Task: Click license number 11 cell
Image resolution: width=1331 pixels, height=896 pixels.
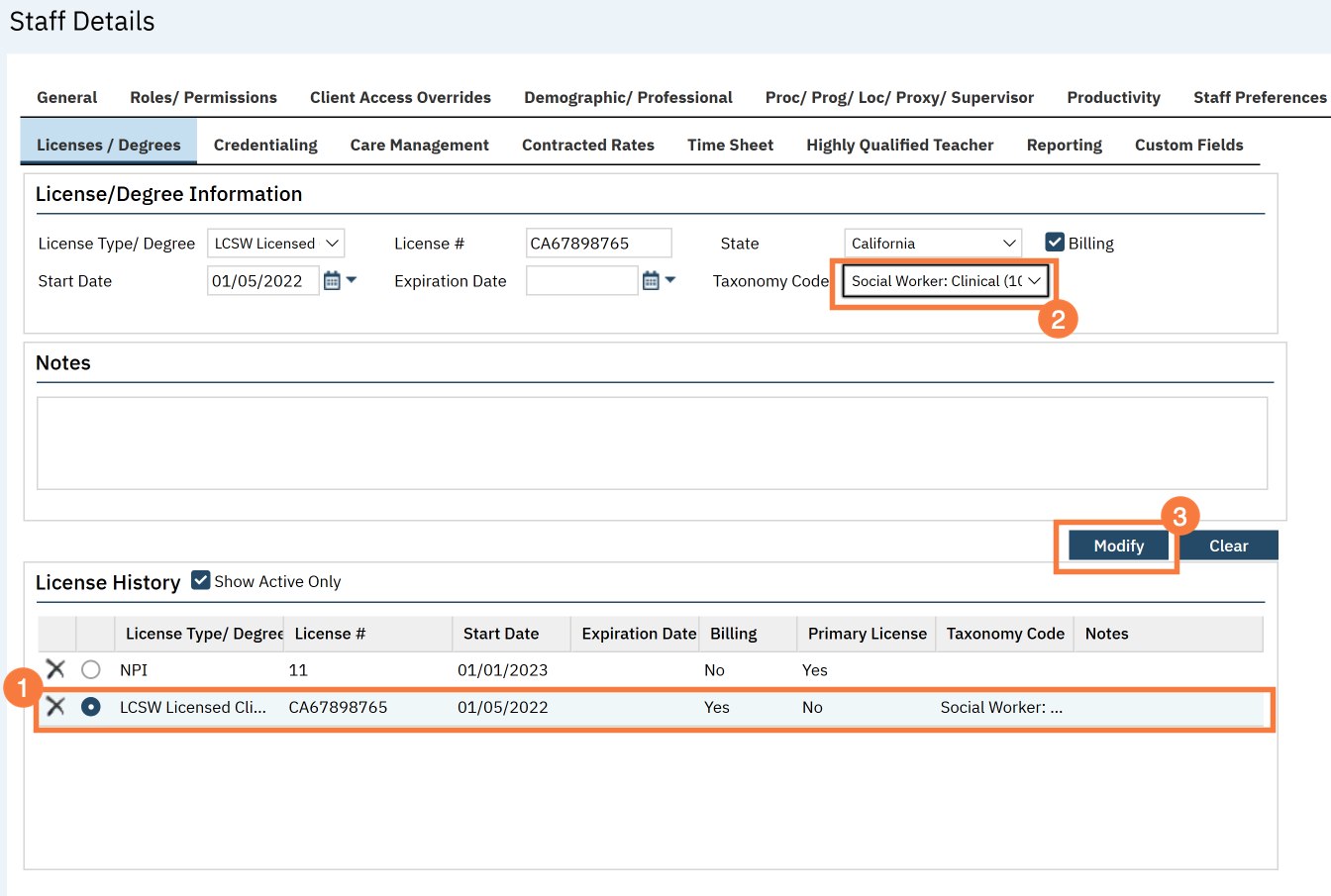Action: (298, 670)
